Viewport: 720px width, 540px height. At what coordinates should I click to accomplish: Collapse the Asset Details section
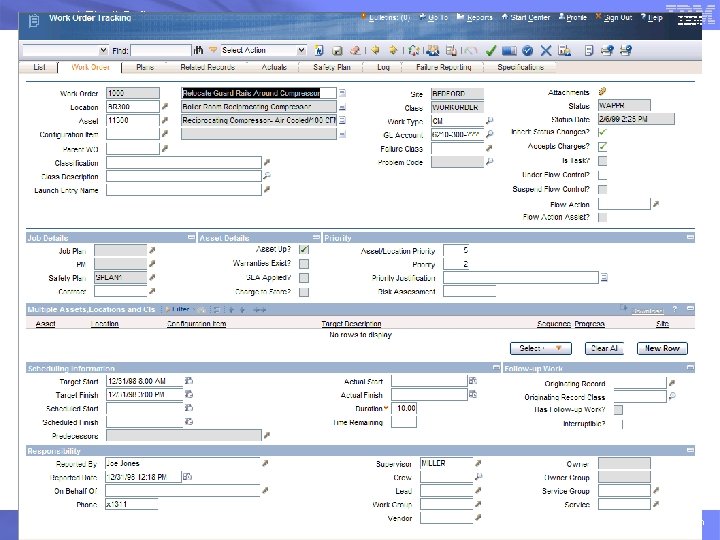click(316, 237)
